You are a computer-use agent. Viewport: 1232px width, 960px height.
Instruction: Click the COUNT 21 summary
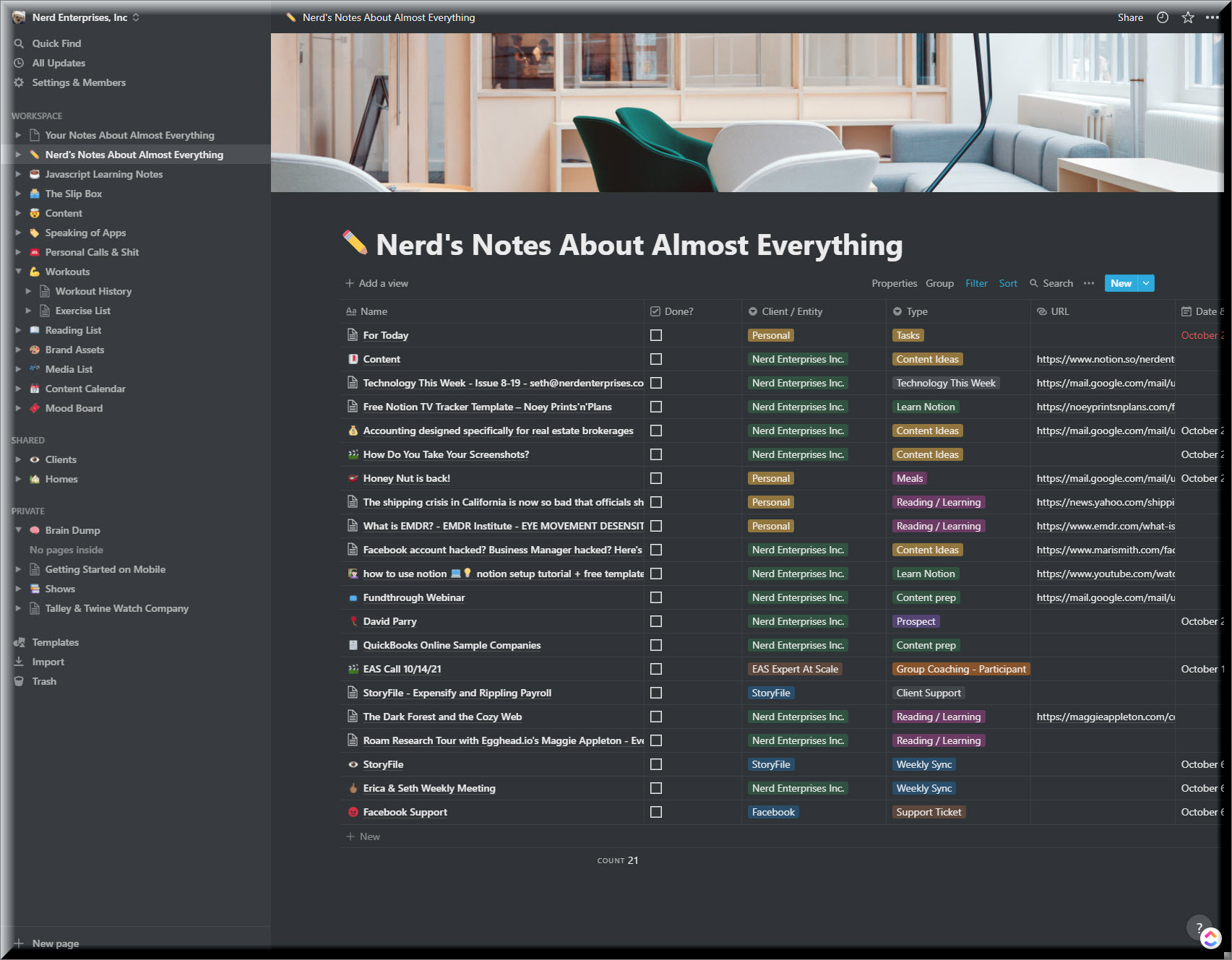pyautogui.click(x=618, y=860)
